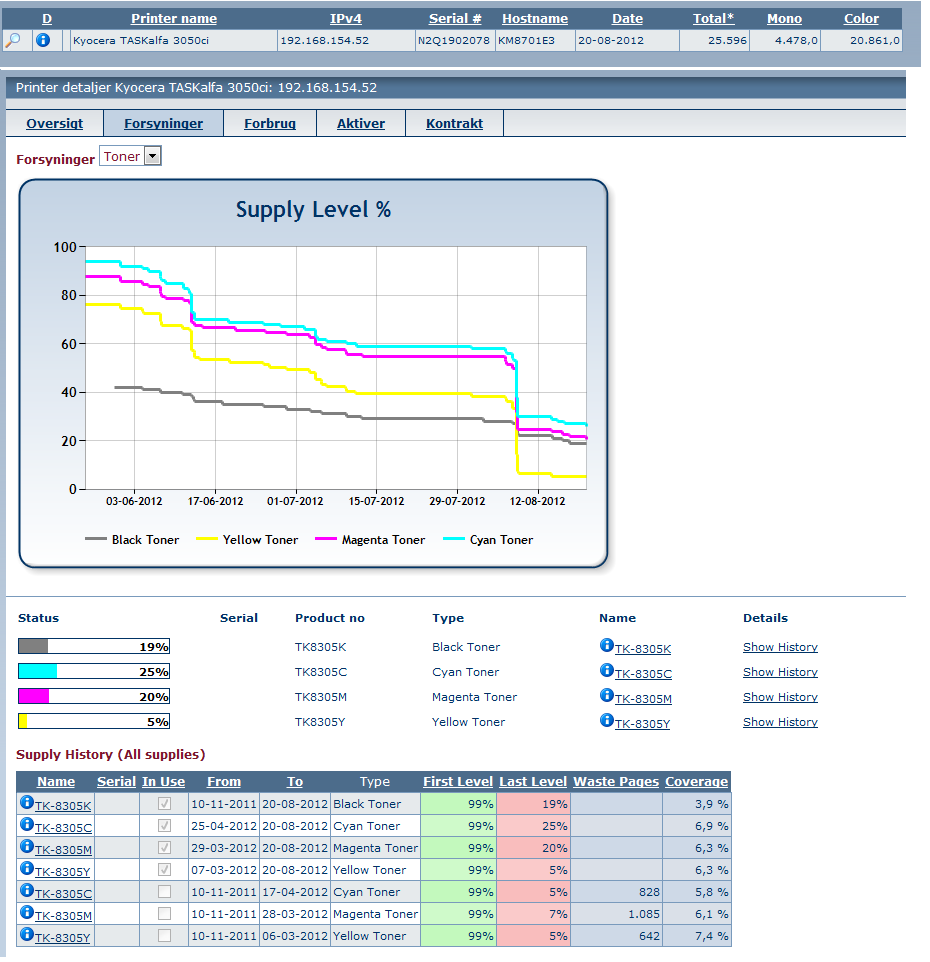Sort printer list by Printer name column
This screenshot has width=930, height=962.
pyautogui.click(x=174, y=18)
